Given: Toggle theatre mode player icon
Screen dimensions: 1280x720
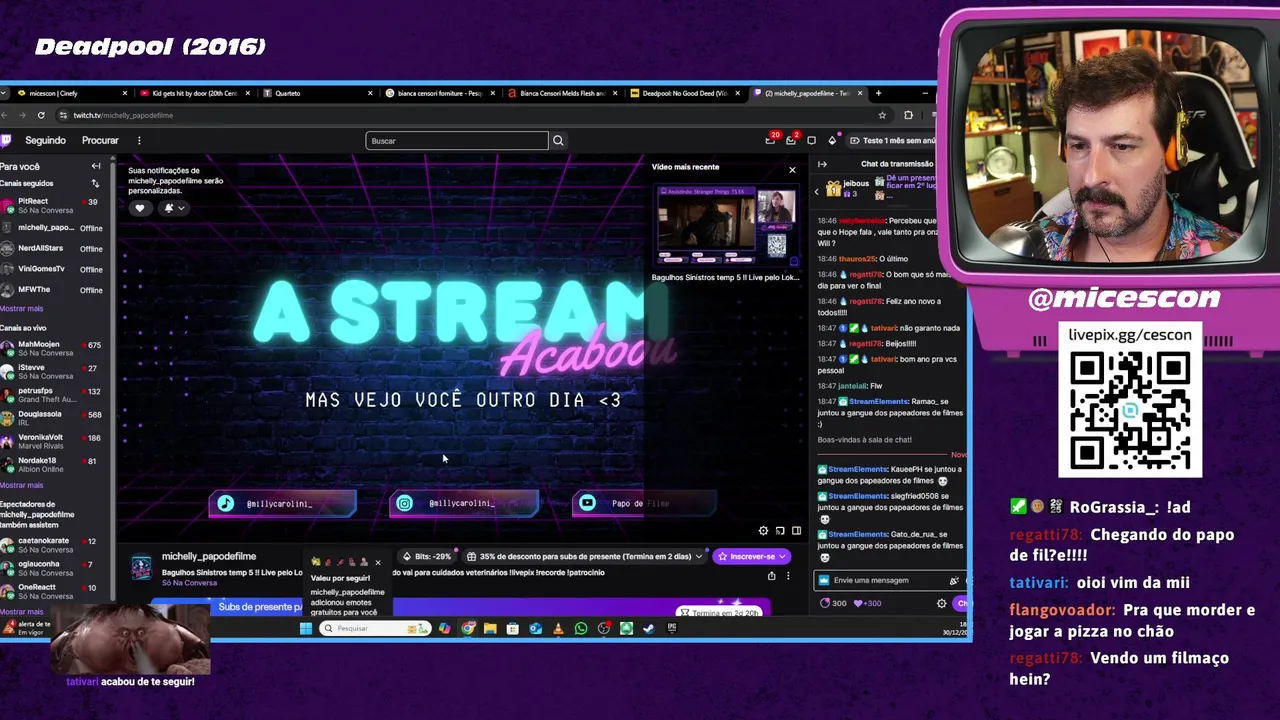Looking at the screenshot, I should pos(796,531).
